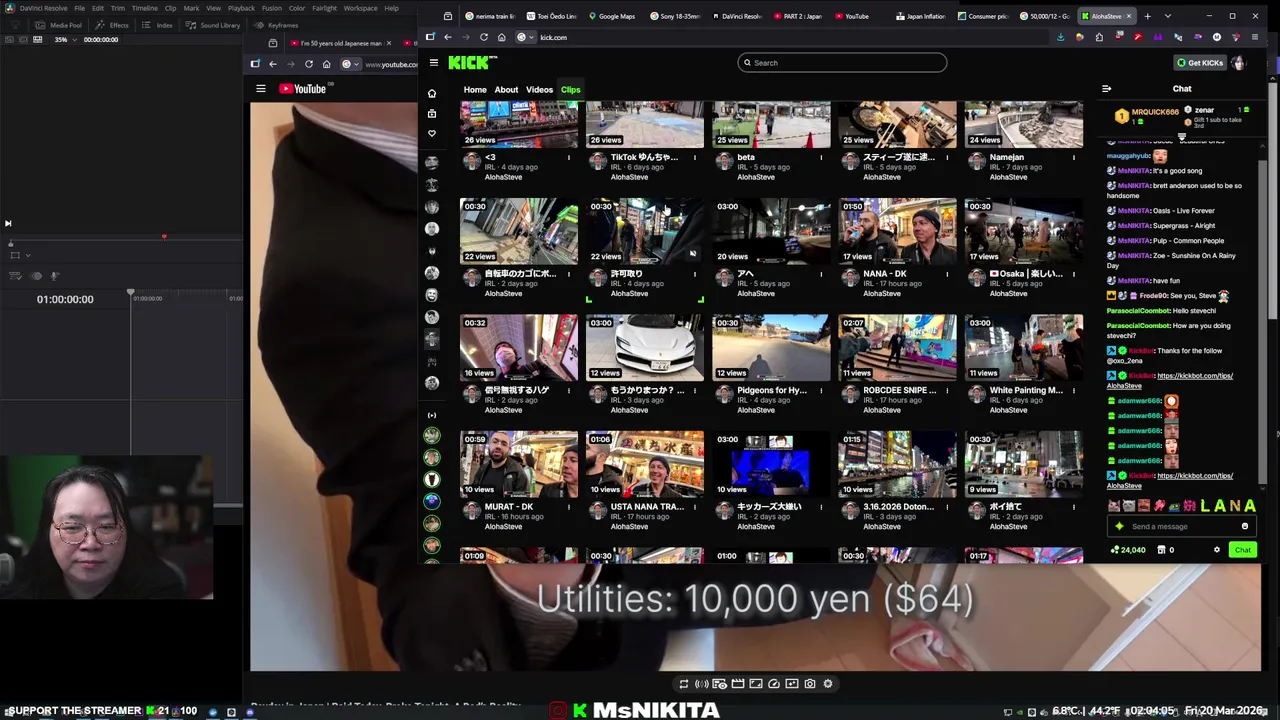Open the Media Pool panel
The image size is (1280, 720).
pyautogui.click(x=61, y=25)
